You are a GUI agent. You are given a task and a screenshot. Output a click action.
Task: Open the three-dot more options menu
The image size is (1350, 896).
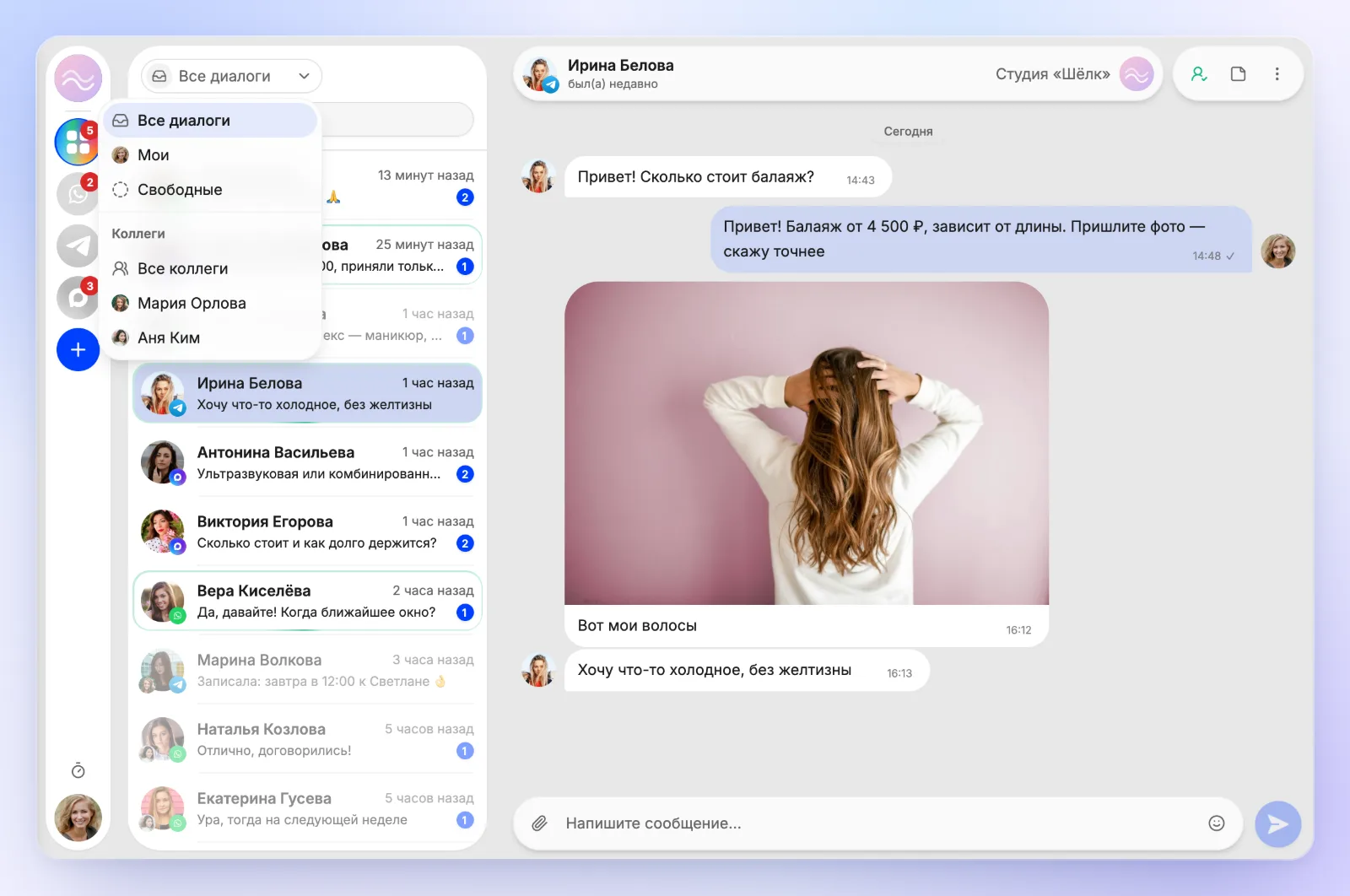click(1277, 74)
